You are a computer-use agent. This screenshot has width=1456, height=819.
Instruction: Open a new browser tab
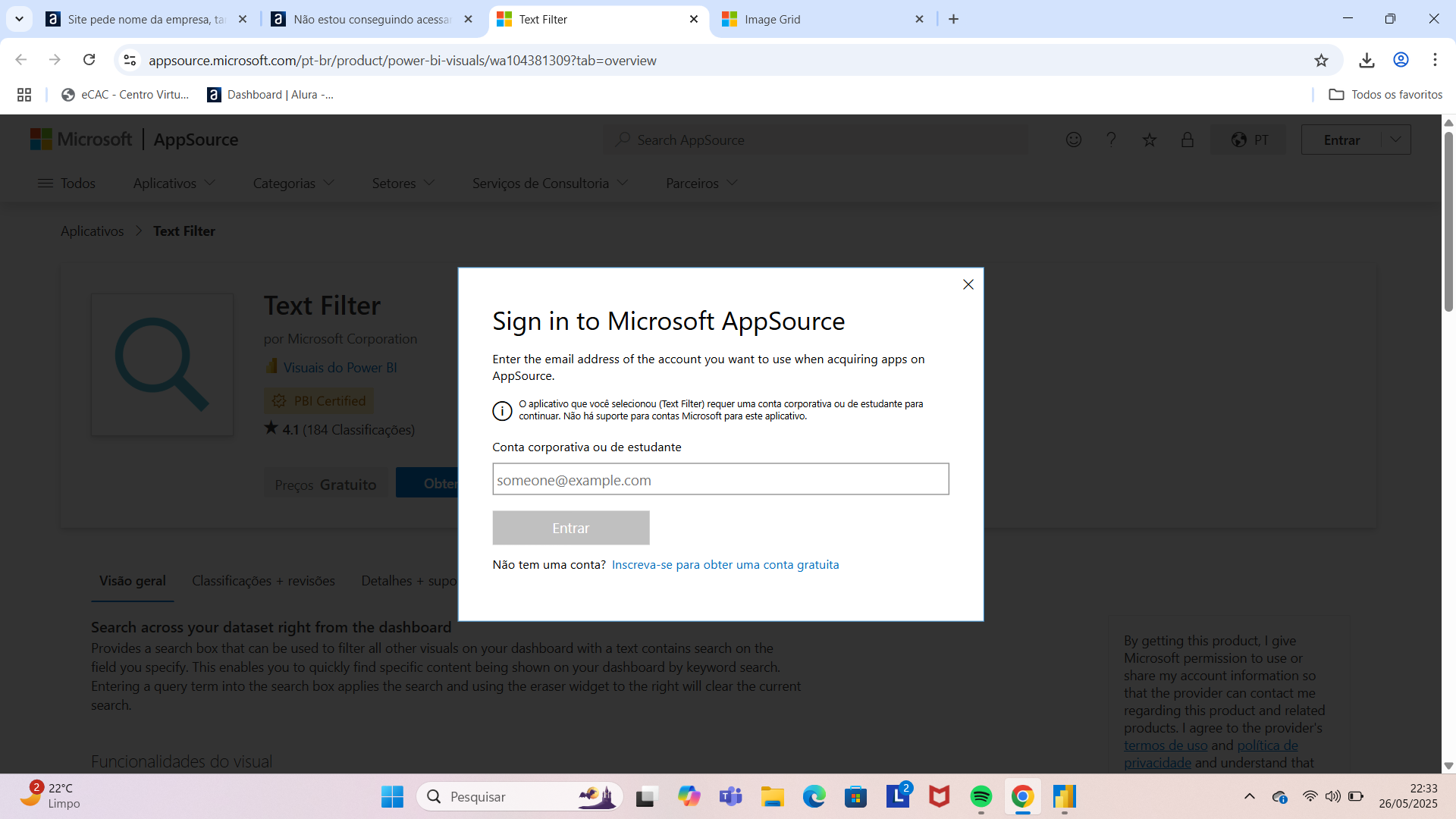953,19
